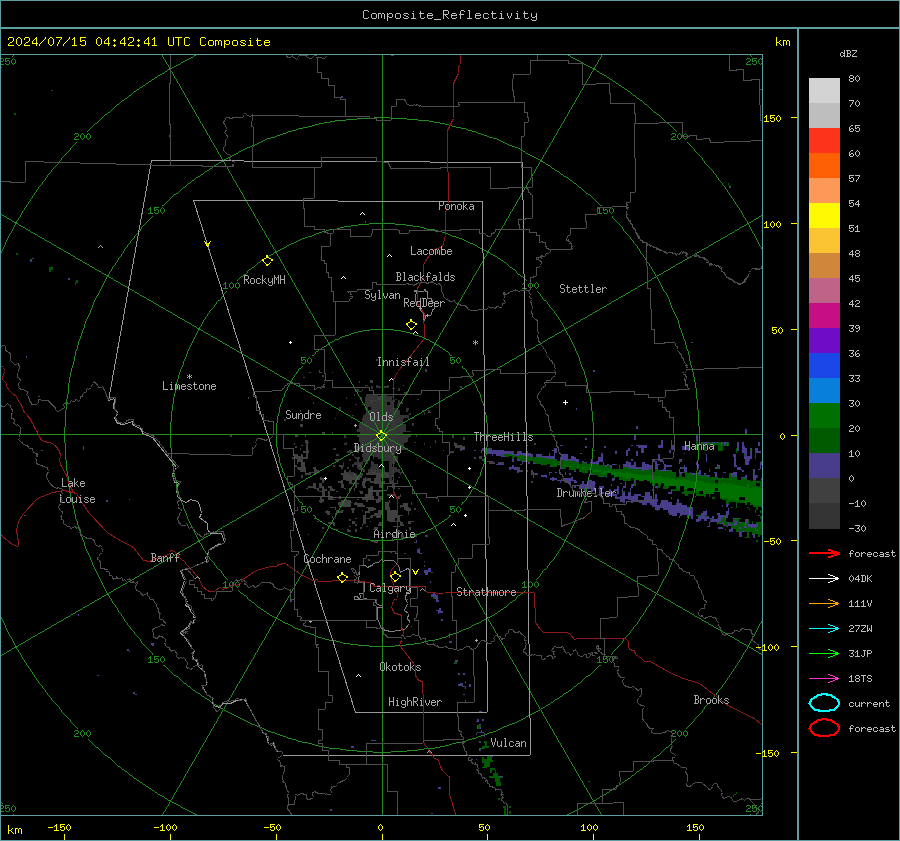Click the Sylvan map label
This screenshot has width=900, height=841.
[382, 295]
